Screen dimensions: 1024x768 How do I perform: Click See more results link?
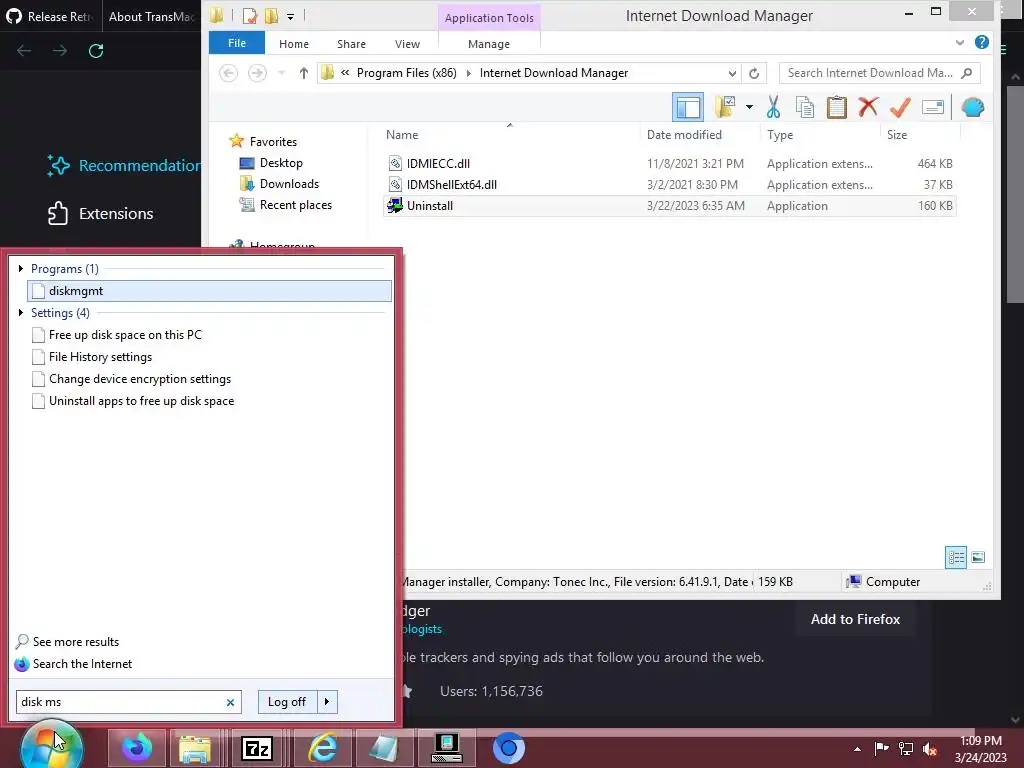click(x=76, y=642)
